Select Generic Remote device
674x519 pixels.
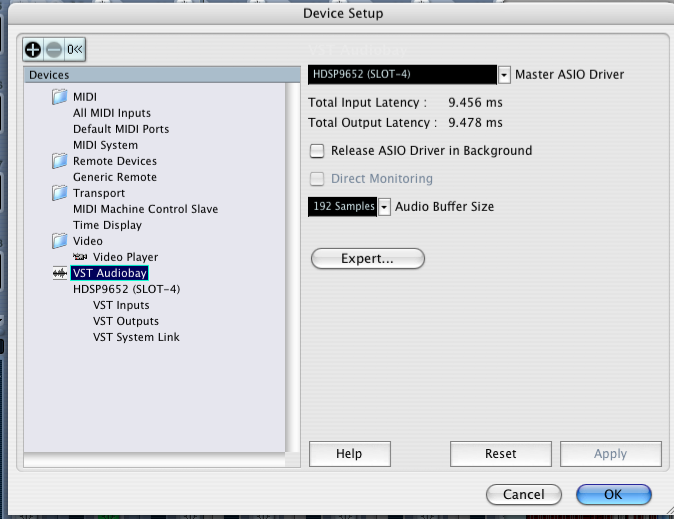[x=115, y=177]
